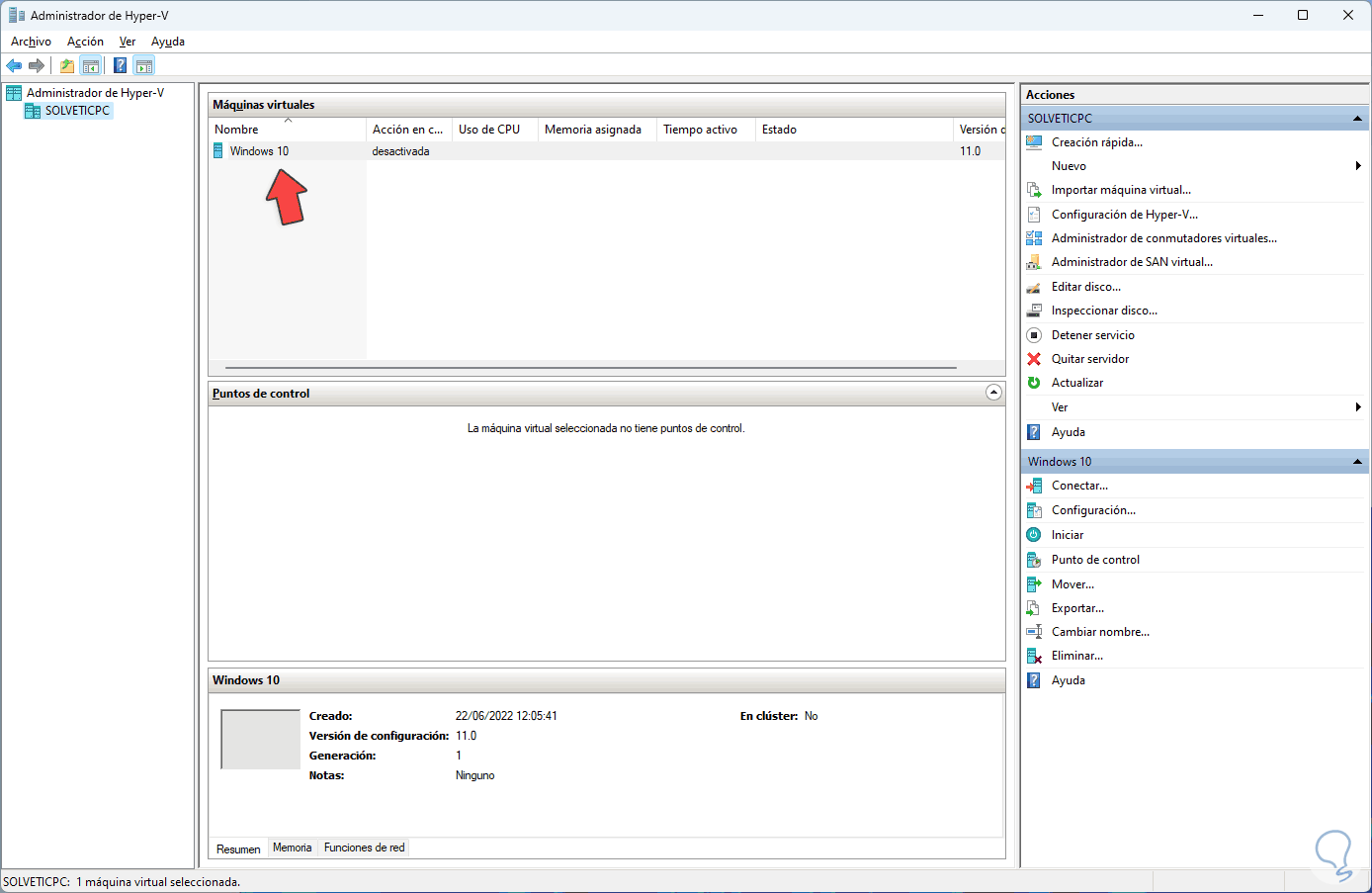This screenshot has height=893, width=1372.
Task: Collapse the SOLVETICPC actions section
Action: [1357, 119]
